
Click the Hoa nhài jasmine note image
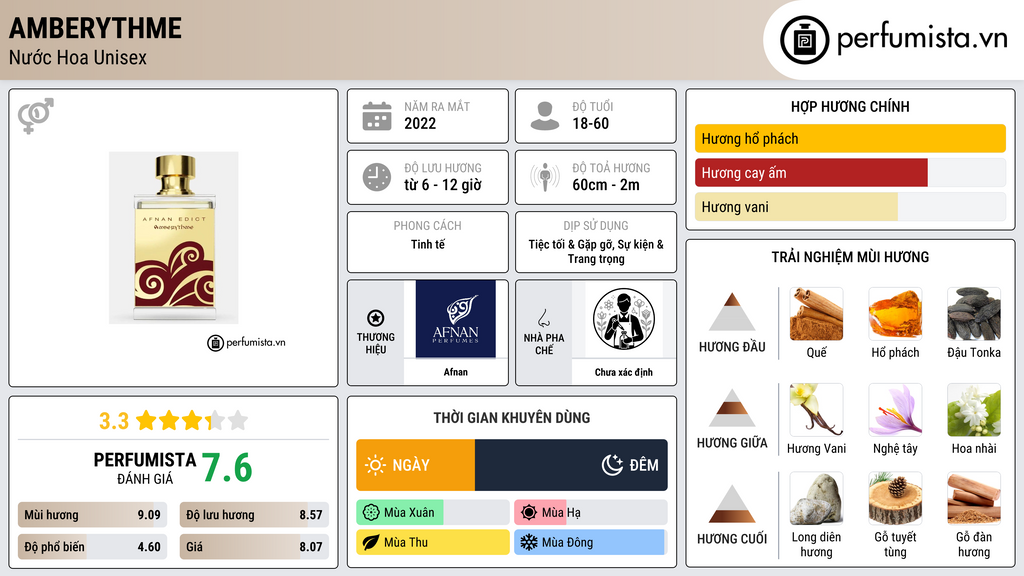[974, 410]
